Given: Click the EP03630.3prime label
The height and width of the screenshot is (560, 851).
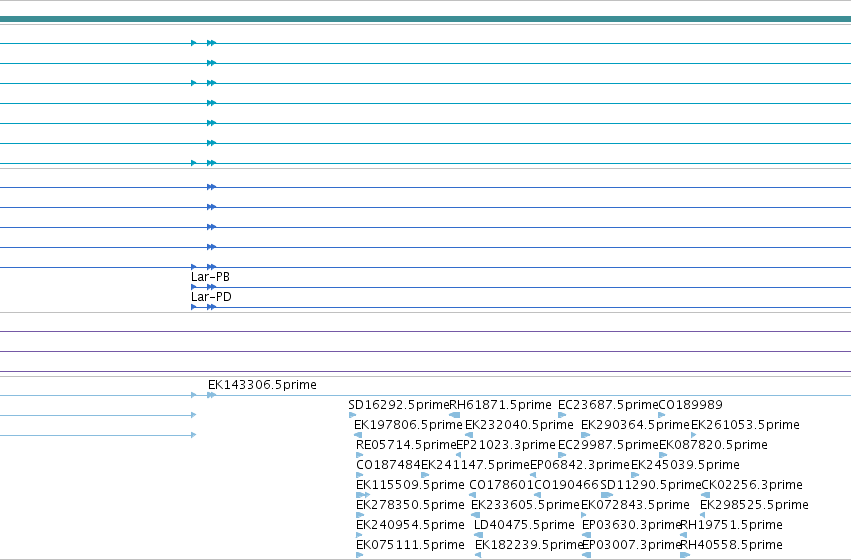Looking at the screenshot, I should point(631,525).
